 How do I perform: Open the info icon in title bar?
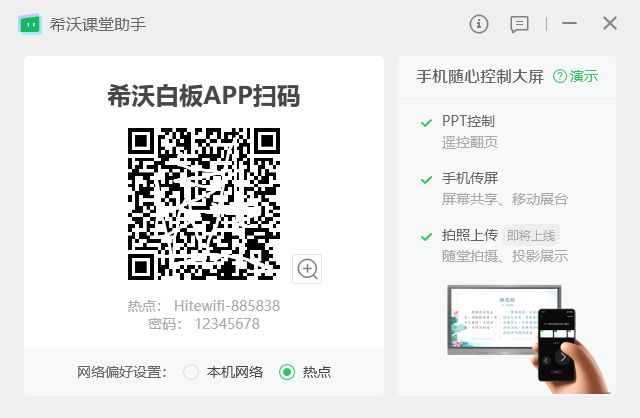[x=479, y=24]
